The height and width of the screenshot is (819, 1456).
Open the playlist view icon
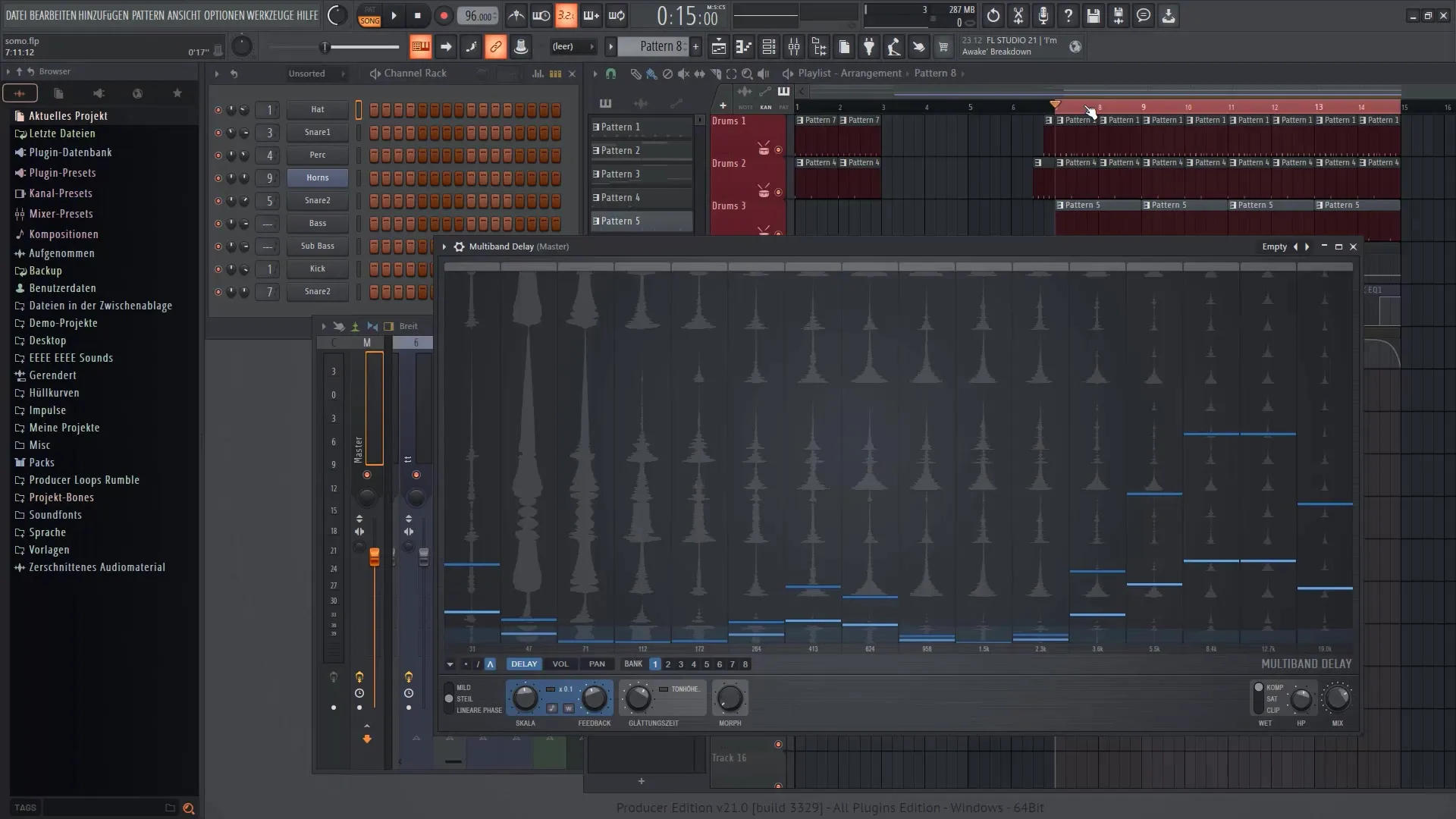[x=718, y=47]
